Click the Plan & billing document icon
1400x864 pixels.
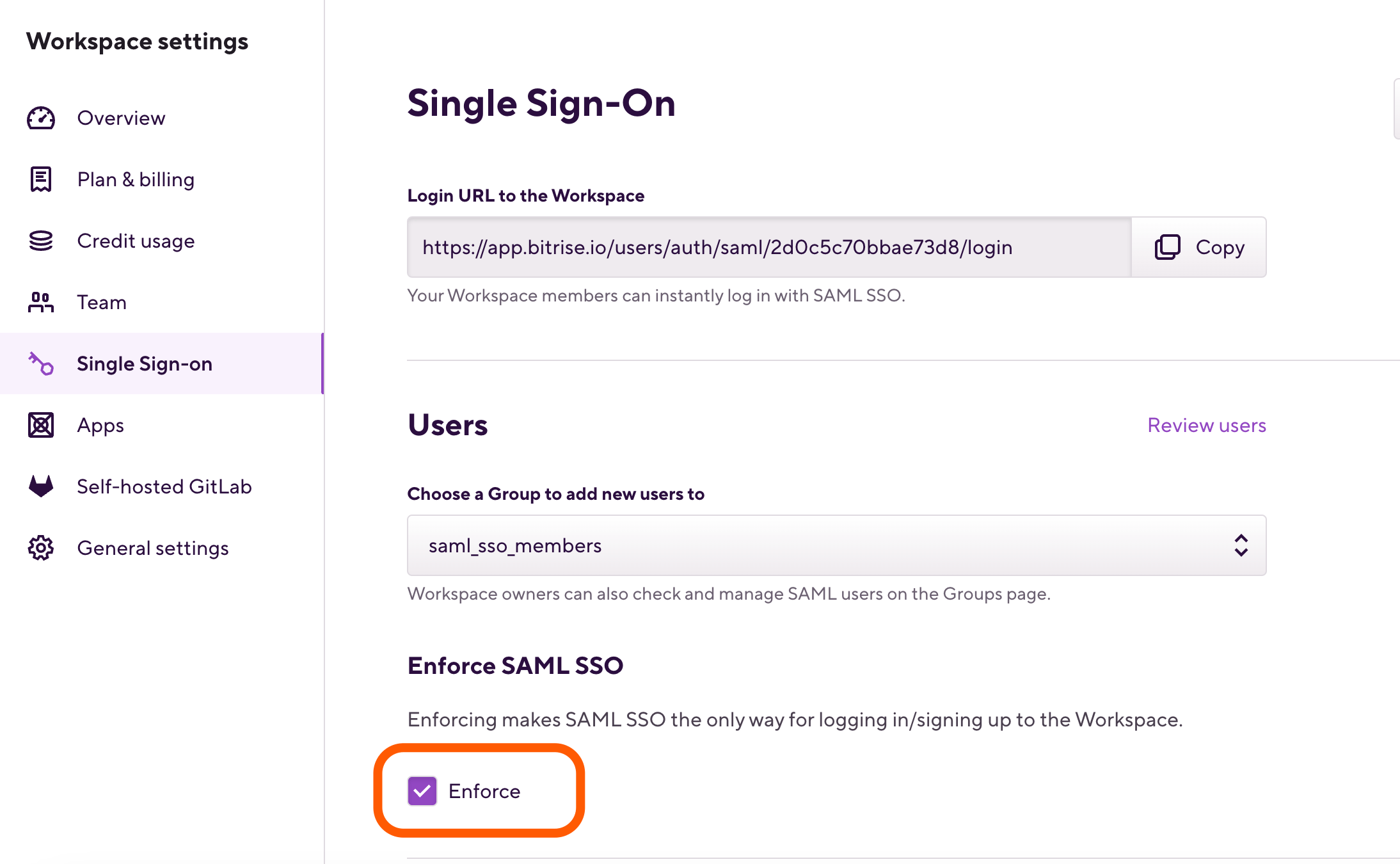pos(40,179)
